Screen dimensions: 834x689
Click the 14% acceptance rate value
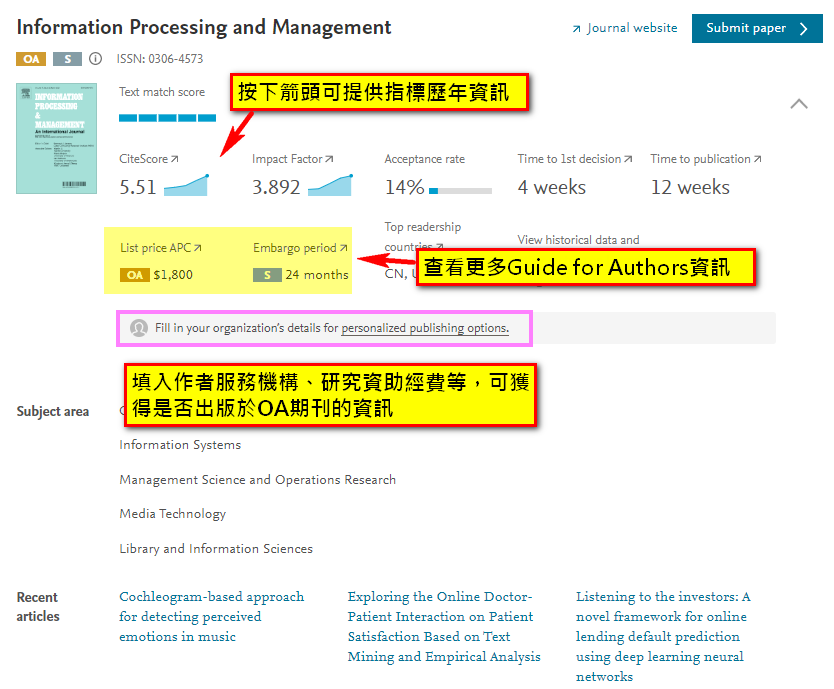[x=404, y=187]
